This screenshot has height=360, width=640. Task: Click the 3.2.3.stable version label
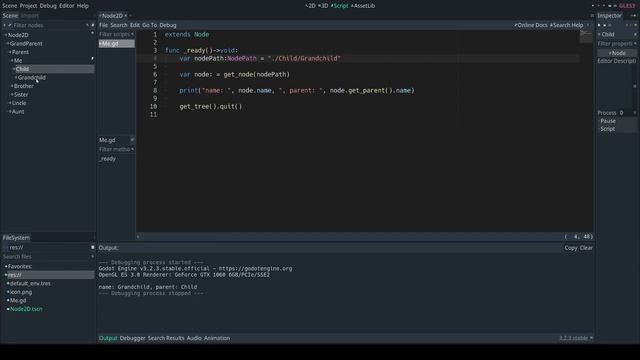pos(573,338)
